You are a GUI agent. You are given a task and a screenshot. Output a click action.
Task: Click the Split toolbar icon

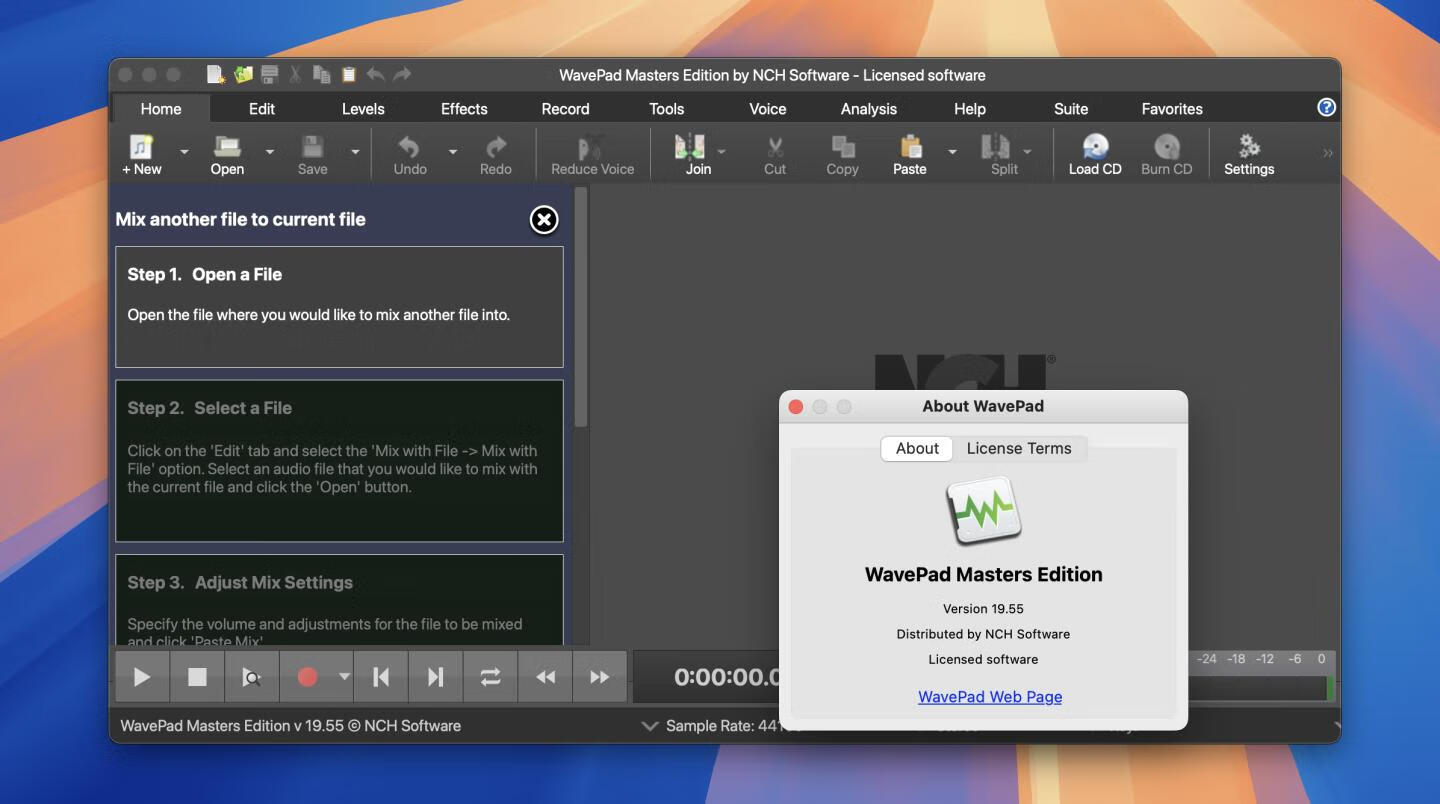(x=996, y=147)
